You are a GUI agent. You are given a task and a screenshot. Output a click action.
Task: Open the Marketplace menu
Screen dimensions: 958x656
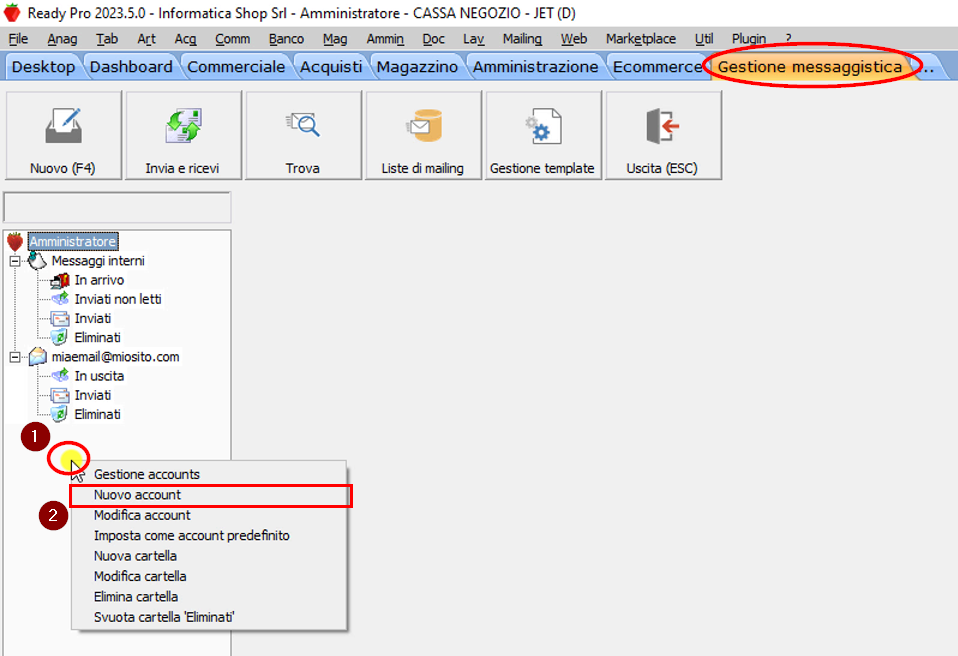tap(641, 39)
